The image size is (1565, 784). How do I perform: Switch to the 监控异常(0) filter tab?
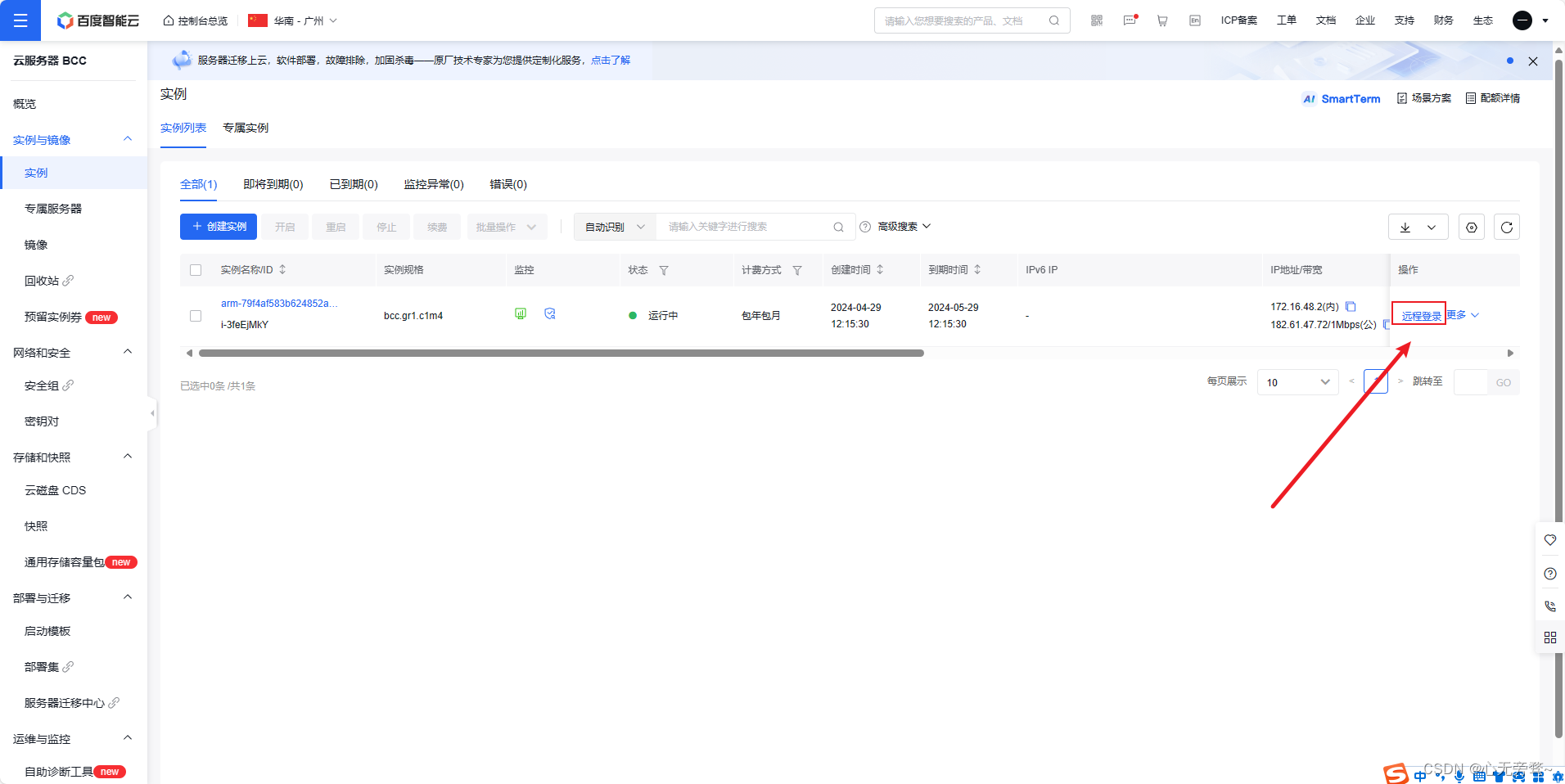tap(434, 184)
